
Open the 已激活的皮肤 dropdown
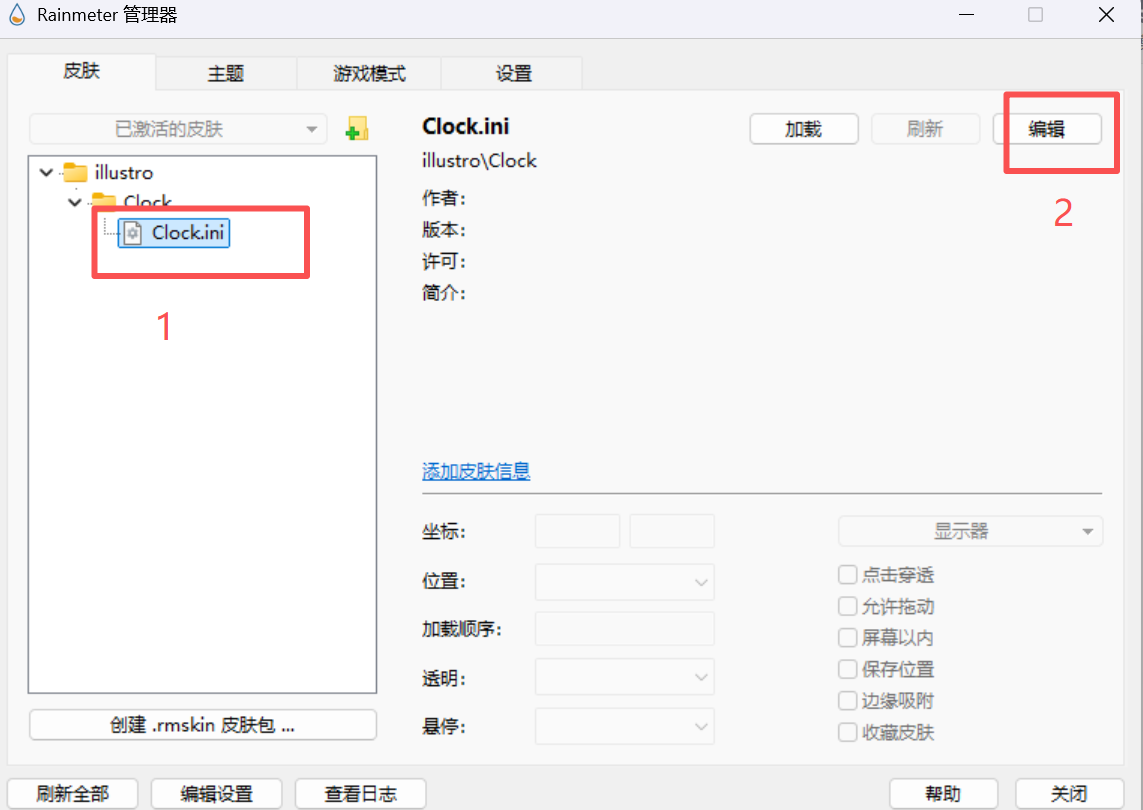click(178, 129)
